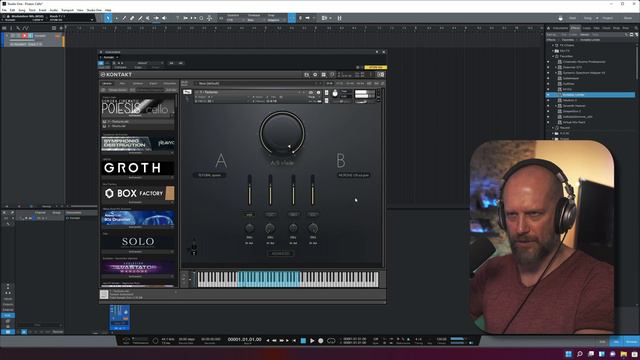Select the Split tool in the toolbar
The image size is (640, 360).
pos(124,18)
